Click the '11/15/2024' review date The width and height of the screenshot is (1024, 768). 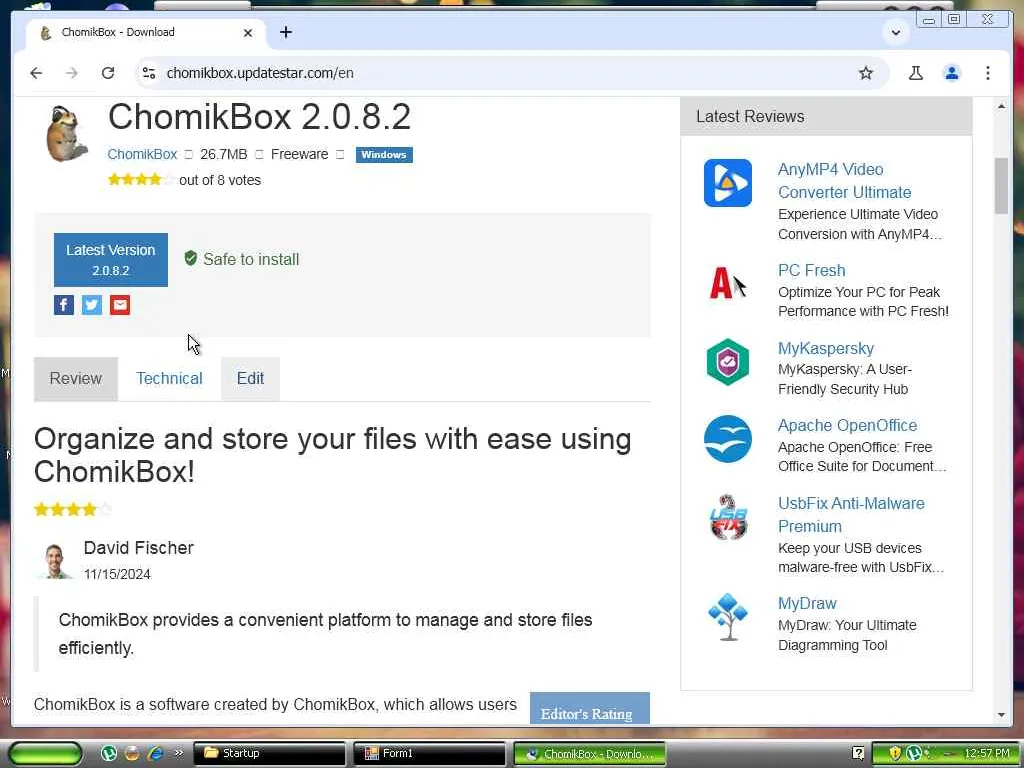click(x=117, y=574)
